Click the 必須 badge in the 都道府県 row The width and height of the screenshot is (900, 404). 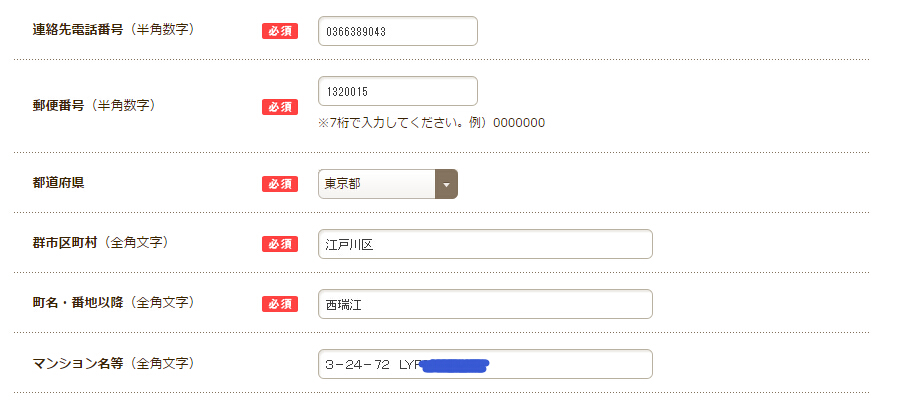279,184
